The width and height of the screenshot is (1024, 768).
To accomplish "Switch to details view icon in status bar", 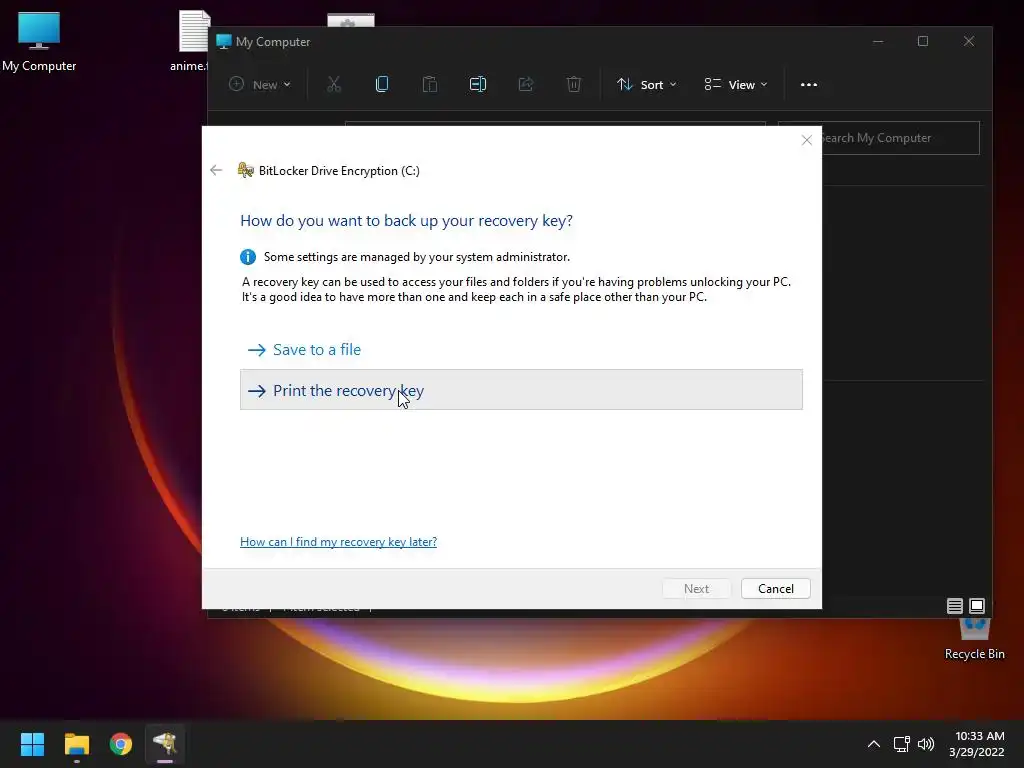I will click(x=954, y=606).
